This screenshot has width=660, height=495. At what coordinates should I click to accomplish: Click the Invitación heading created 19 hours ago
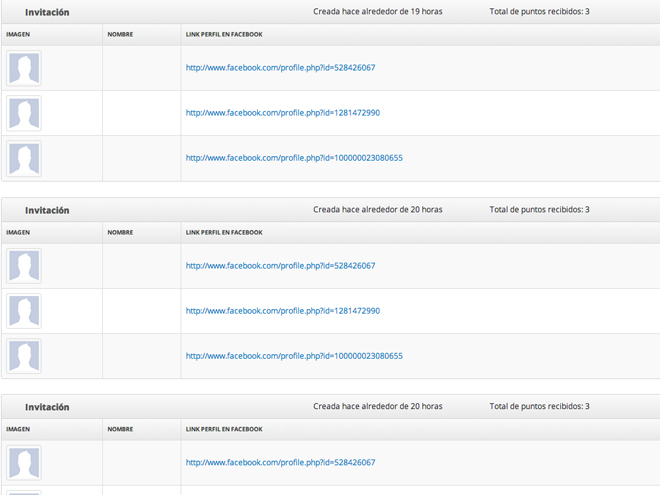pos(47,12)
